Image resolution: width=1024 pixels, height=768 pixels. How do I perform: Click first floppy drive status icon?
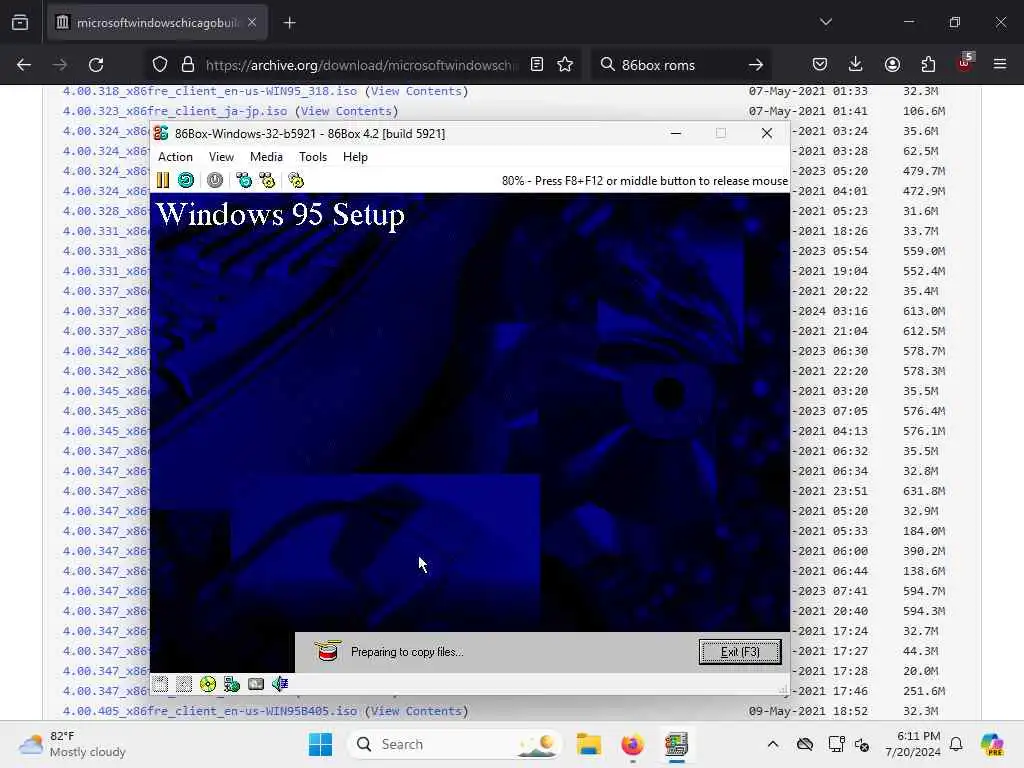pyautogui.click(x=160, y=684)
